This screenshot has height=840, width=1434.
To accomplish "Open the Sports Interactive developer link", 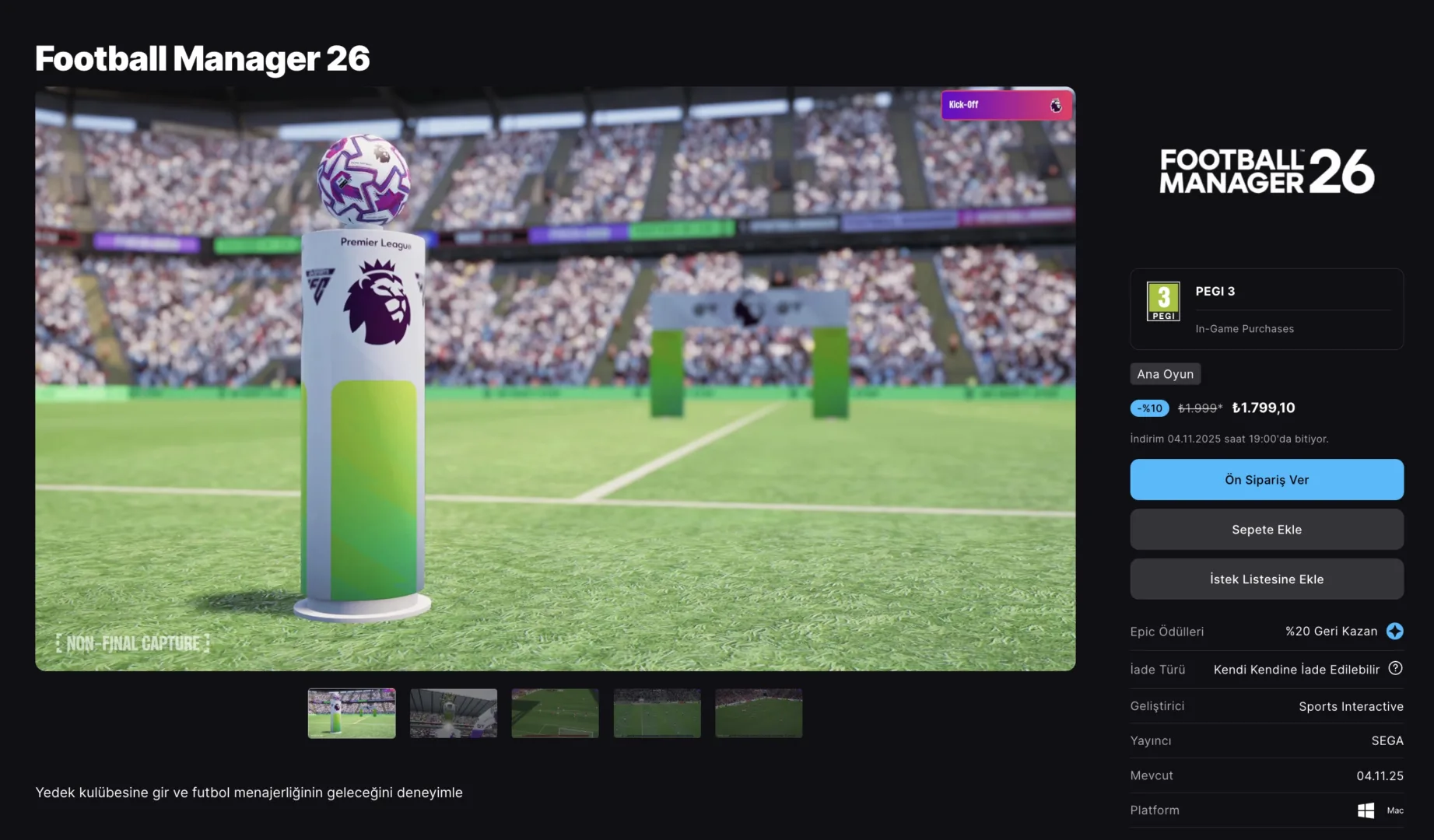I will pyautogui.click(x=1351, y=706).
